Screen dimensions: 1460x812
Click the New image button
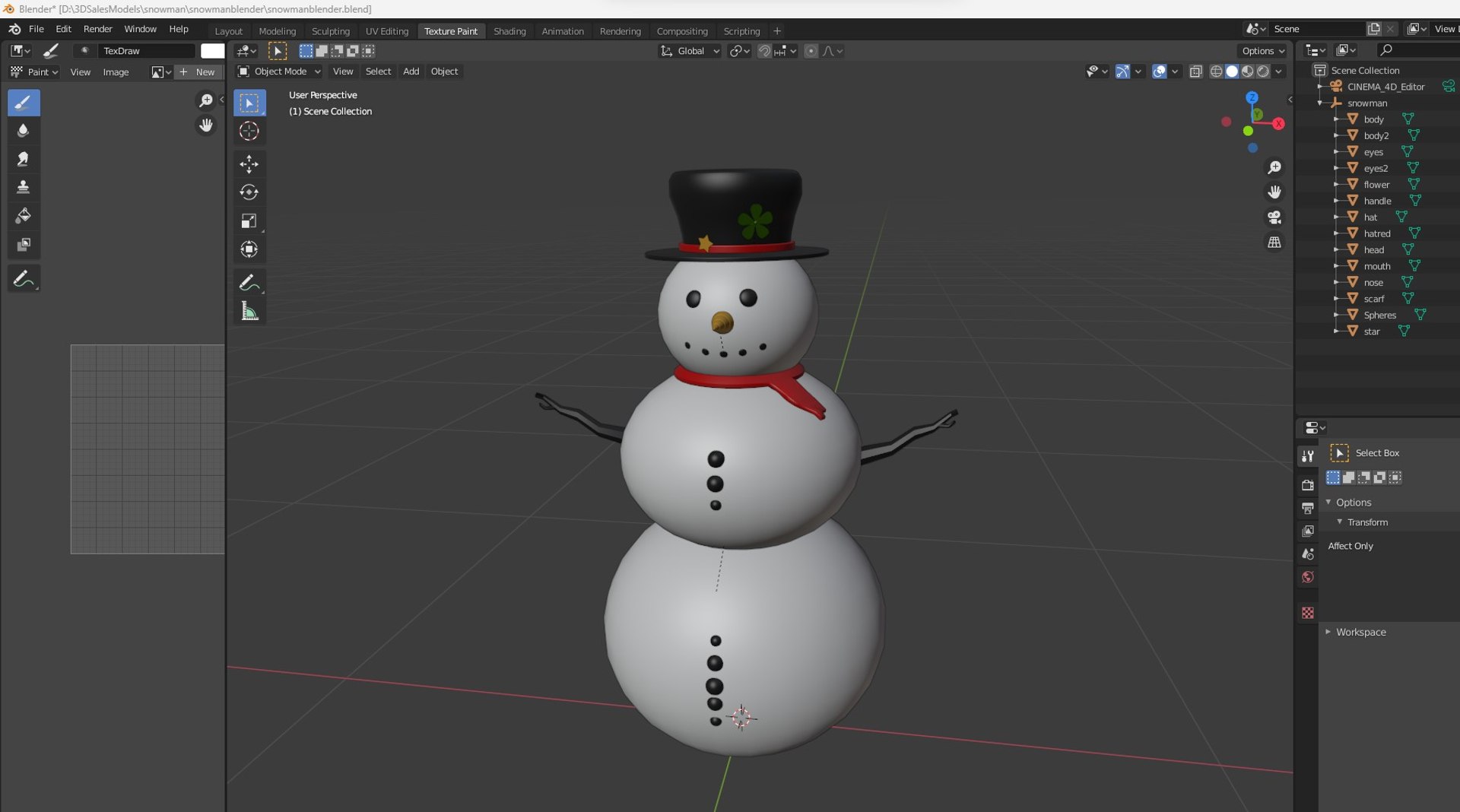tap(198, 72)
